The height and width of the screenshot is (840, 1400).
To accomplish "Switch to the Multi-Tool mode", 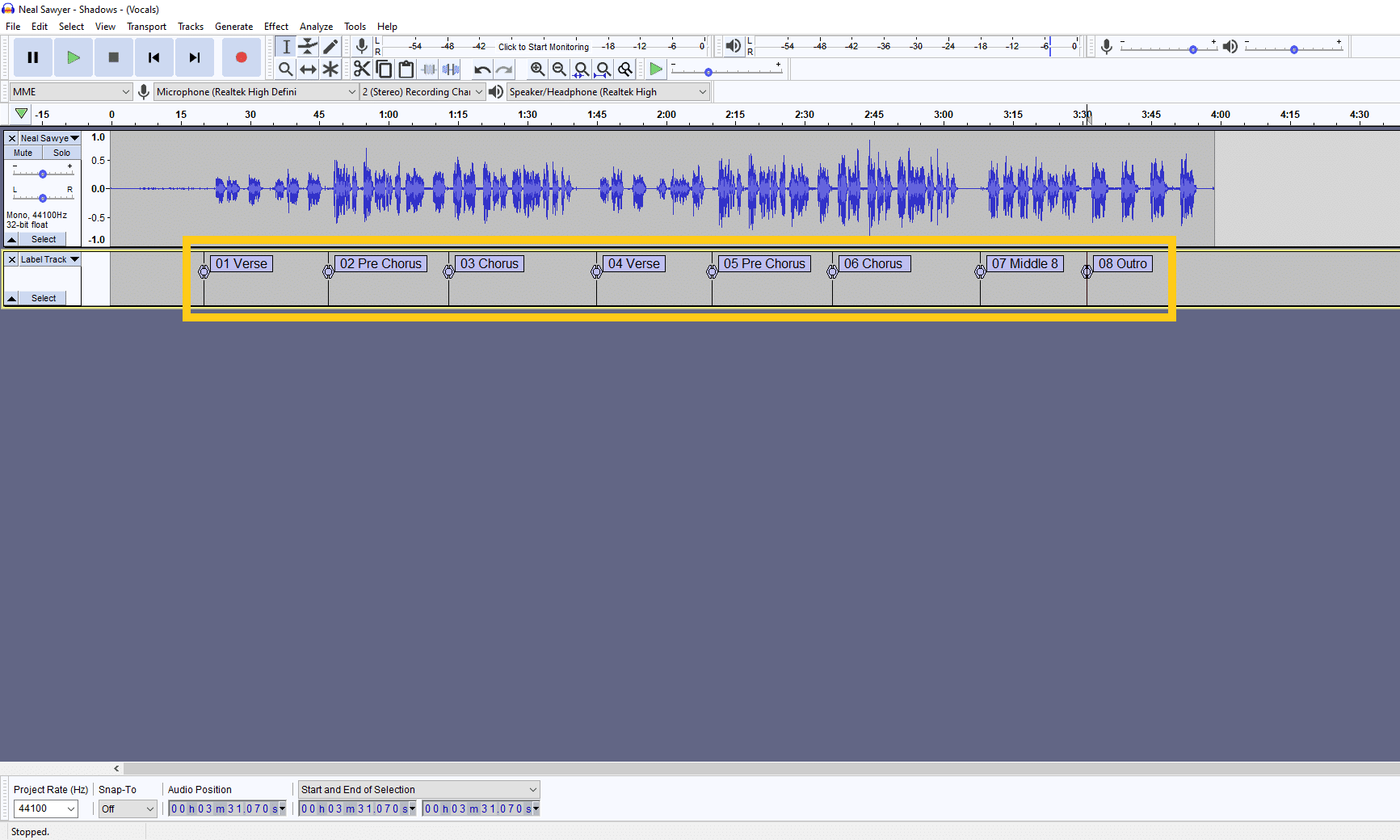I will point(330,69).
